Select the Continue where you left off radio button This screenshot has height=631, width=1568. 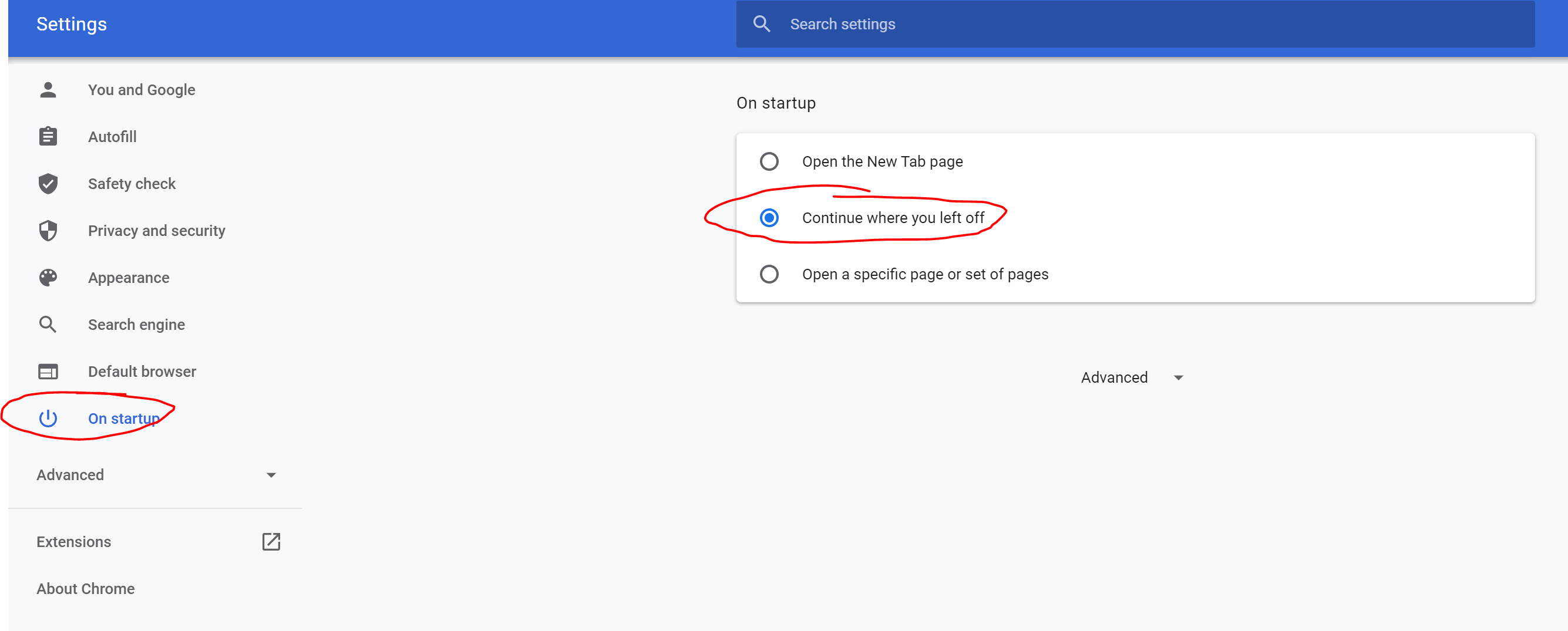click(x=769, y=218)
